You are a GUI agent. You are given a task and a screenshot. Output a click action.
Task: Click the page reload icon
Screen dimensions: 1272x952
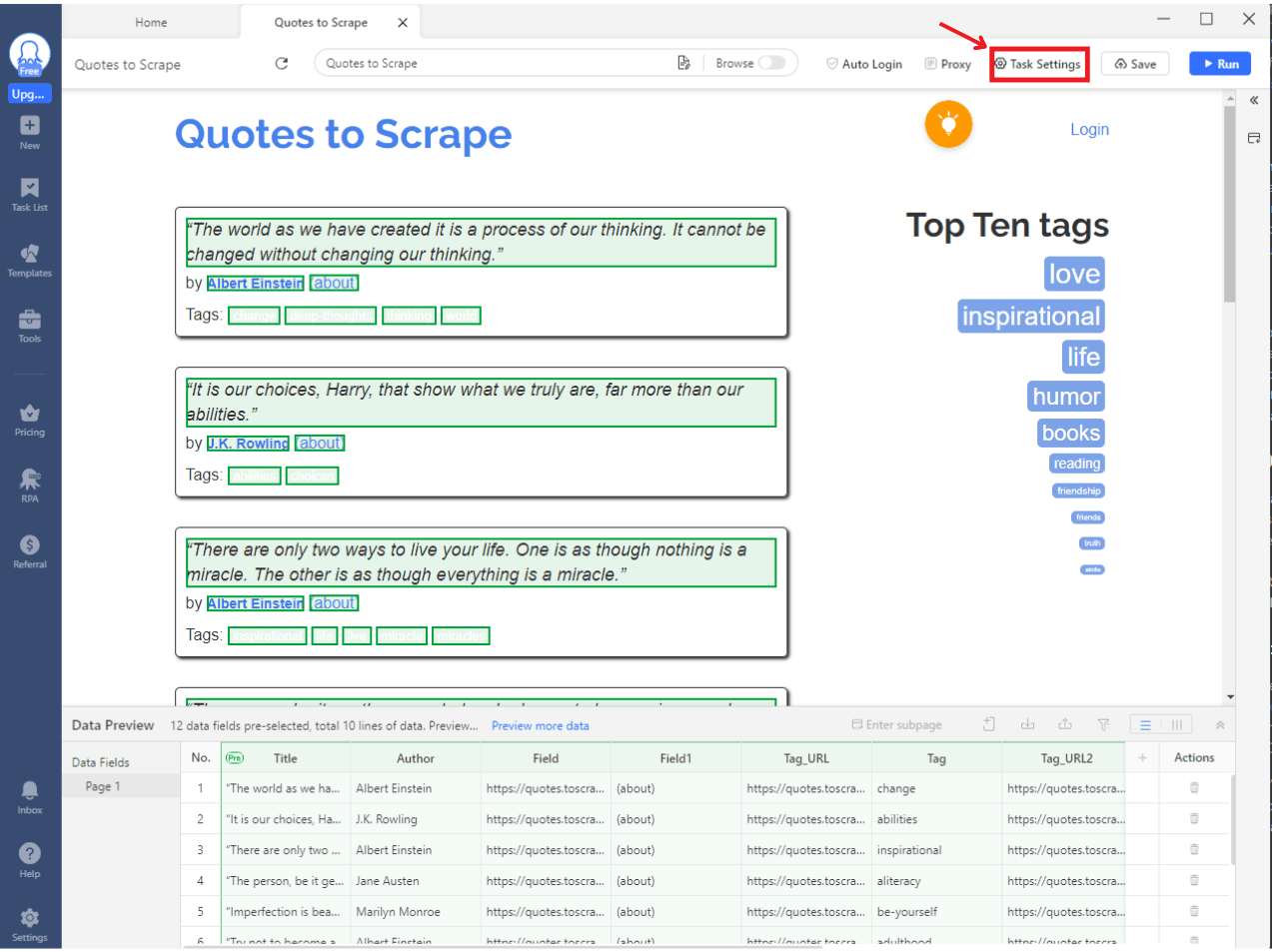[282, 64]
